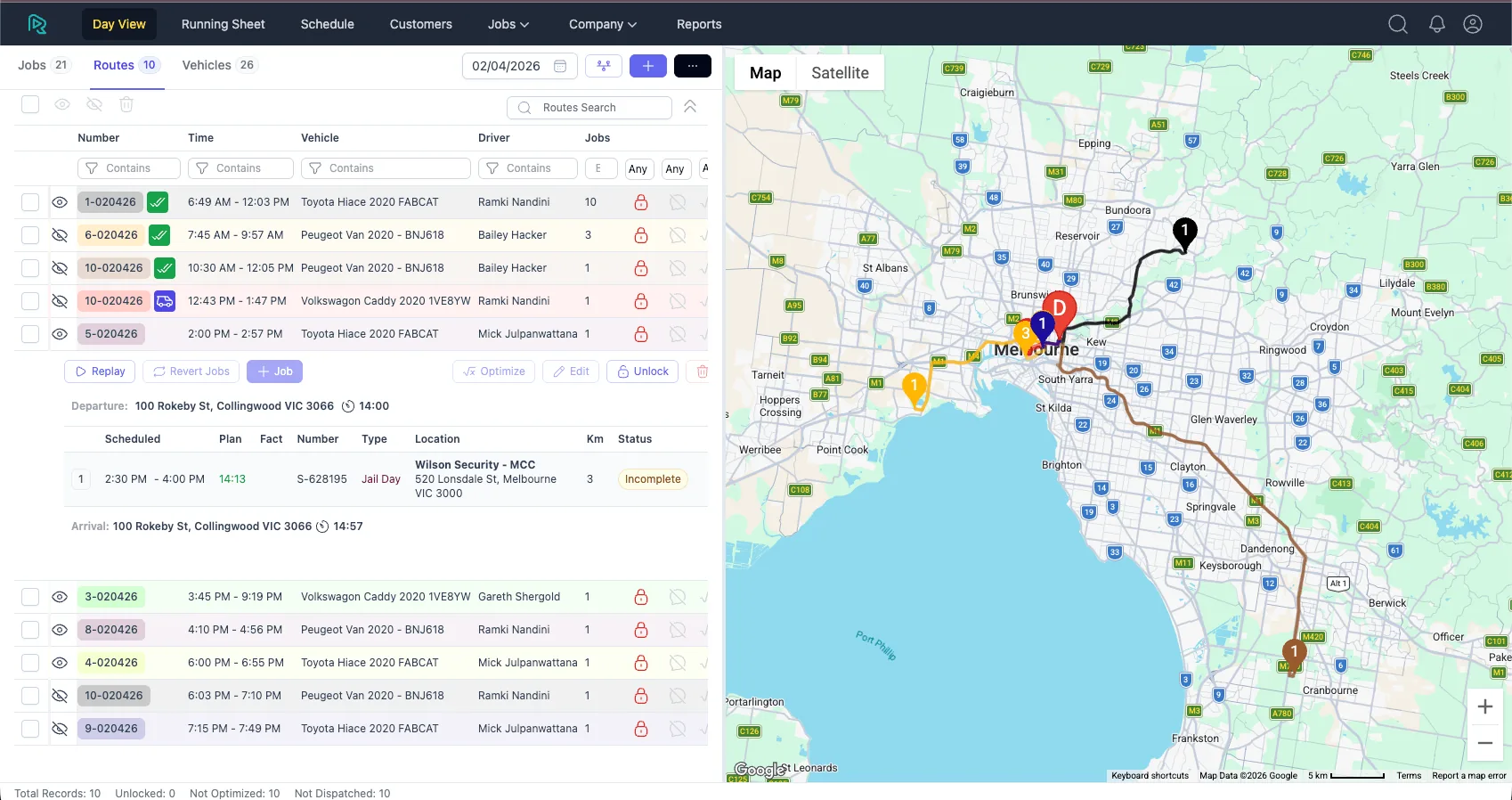This screenshot has width=1512, height=800.
Task: Hide route 5-020426 from the map
Action: tap(60, 334)
